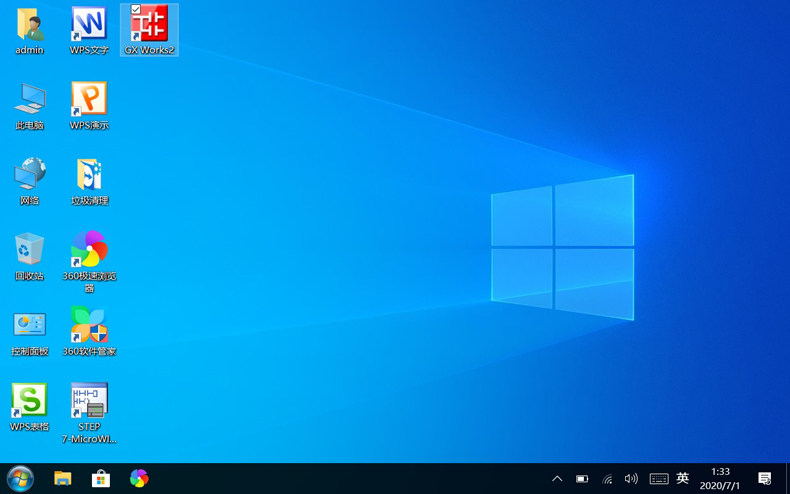
Task: Click the 'GX Works2' icon label
Action: click(149, 50)
